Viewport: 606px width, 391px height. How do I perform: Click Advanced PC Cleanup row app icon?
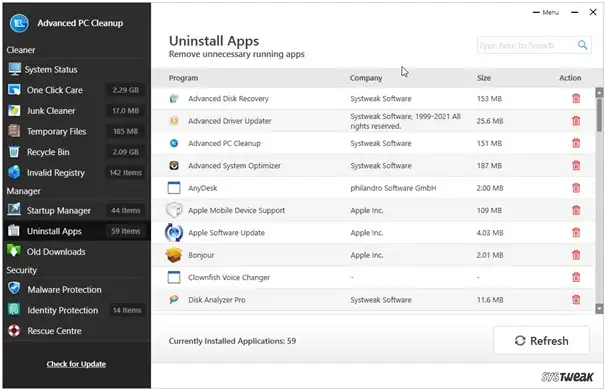174,143
